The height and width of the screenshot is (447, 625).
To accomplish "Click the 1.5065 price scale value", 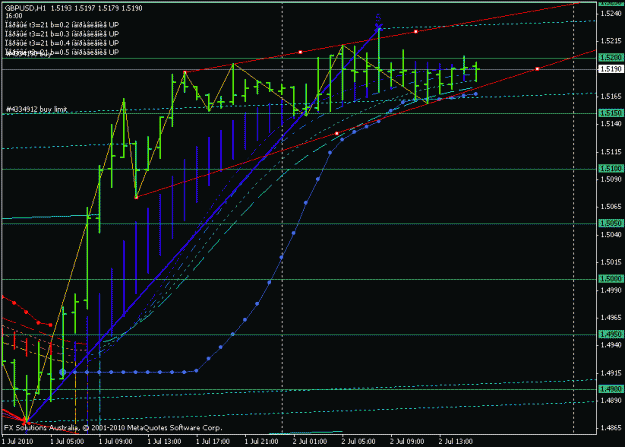I will click(x=611, y=207).
